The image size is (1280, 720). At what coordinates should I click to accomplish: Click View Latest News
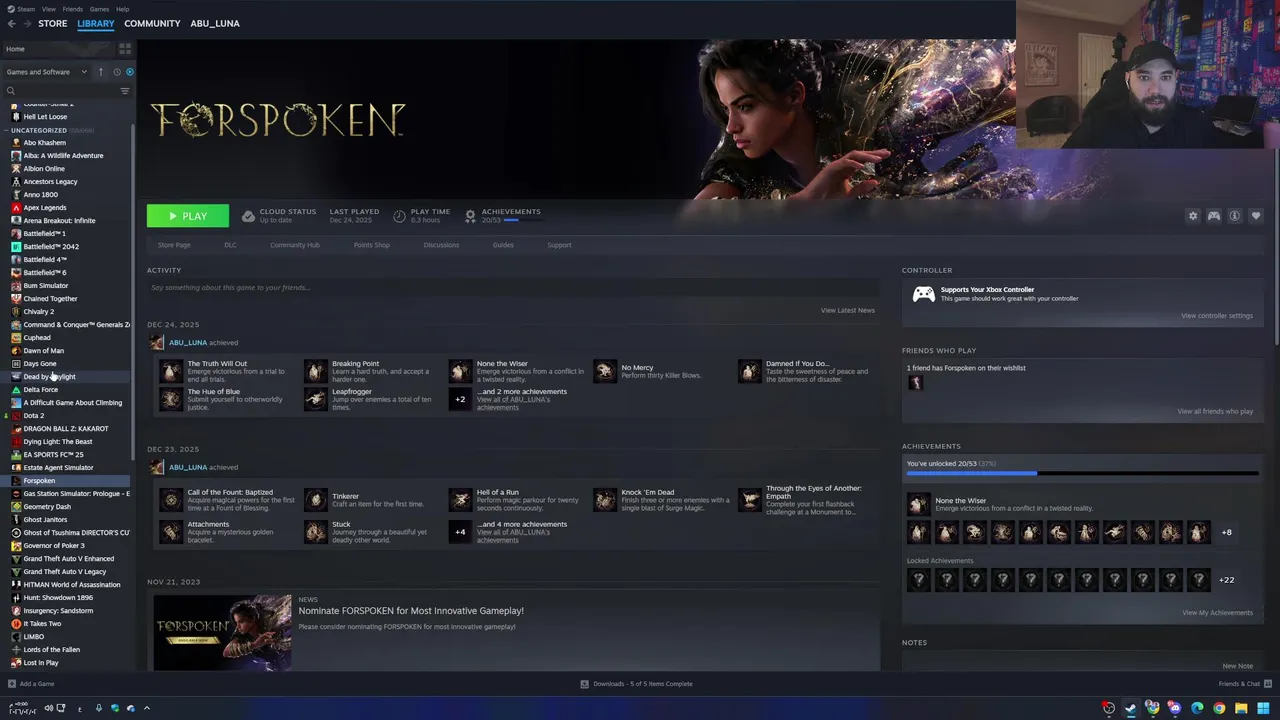[x=848, y=310]
